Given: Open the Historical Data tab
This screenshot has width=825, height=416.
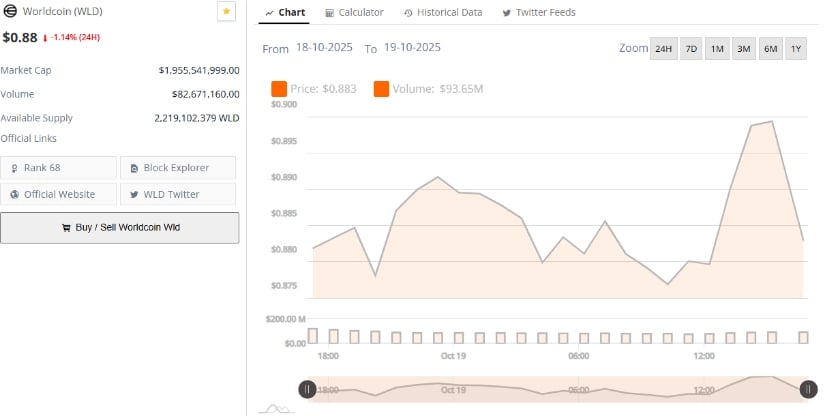Looking at the screenshot, I should click(x=442, y=12).
